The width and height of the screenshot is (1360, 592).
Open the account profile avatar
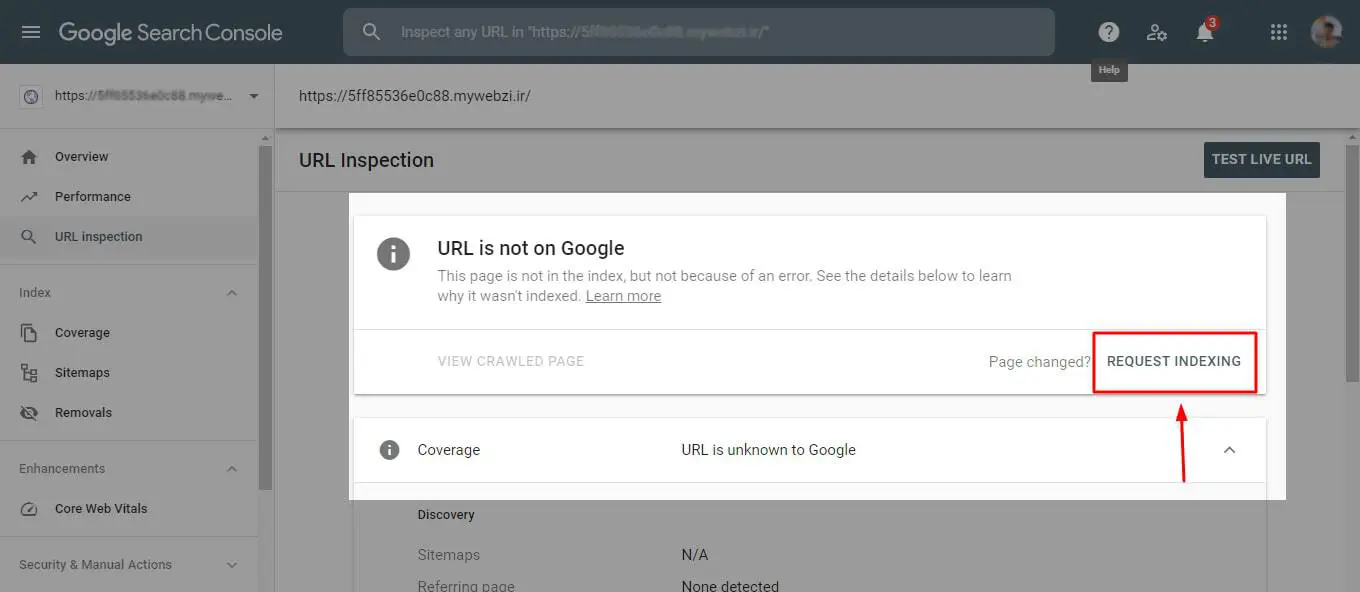pyautogui.click(x=1326, y=32)
